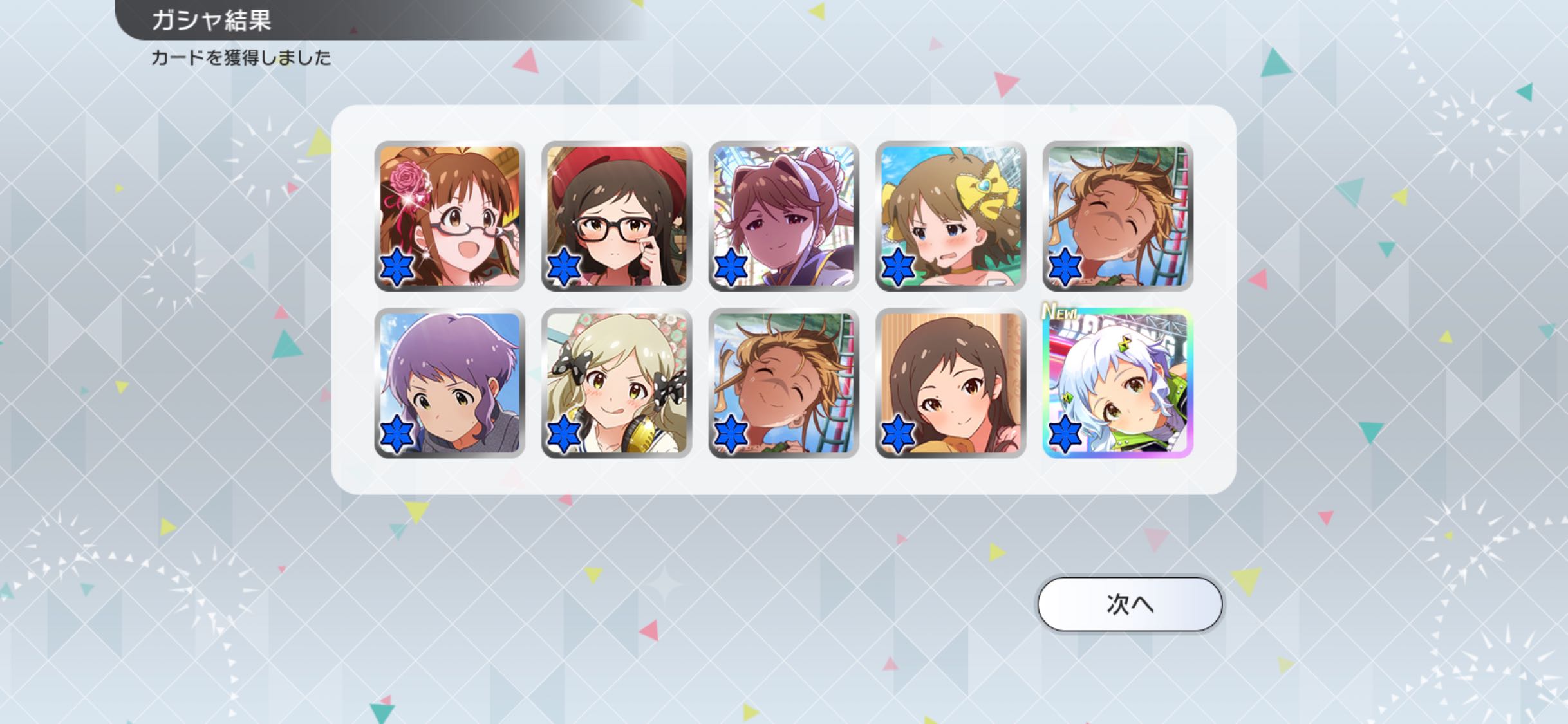Click the rarity icon on the yellow ribbon girl card
The height and width of the screenshot is (724, 1568).
coord(898,266)
